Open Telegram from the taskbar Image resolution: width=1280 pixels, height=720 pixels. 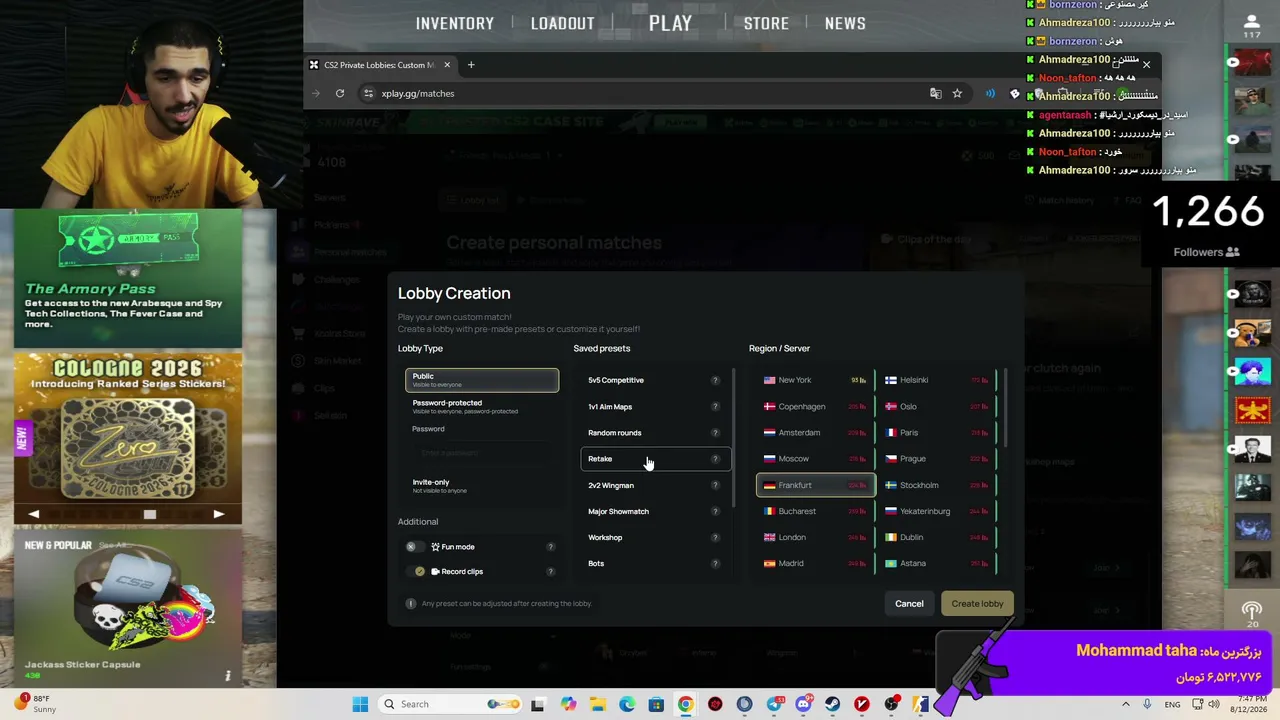coord(774,704)
